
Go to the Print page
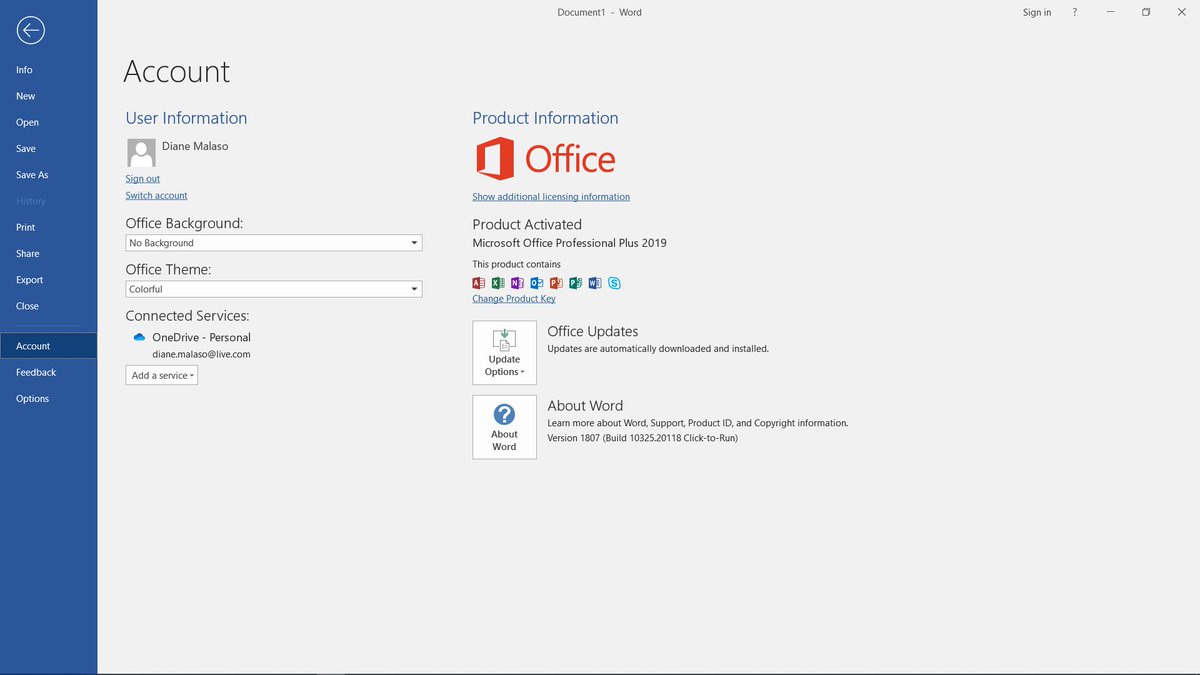[48, 227]
